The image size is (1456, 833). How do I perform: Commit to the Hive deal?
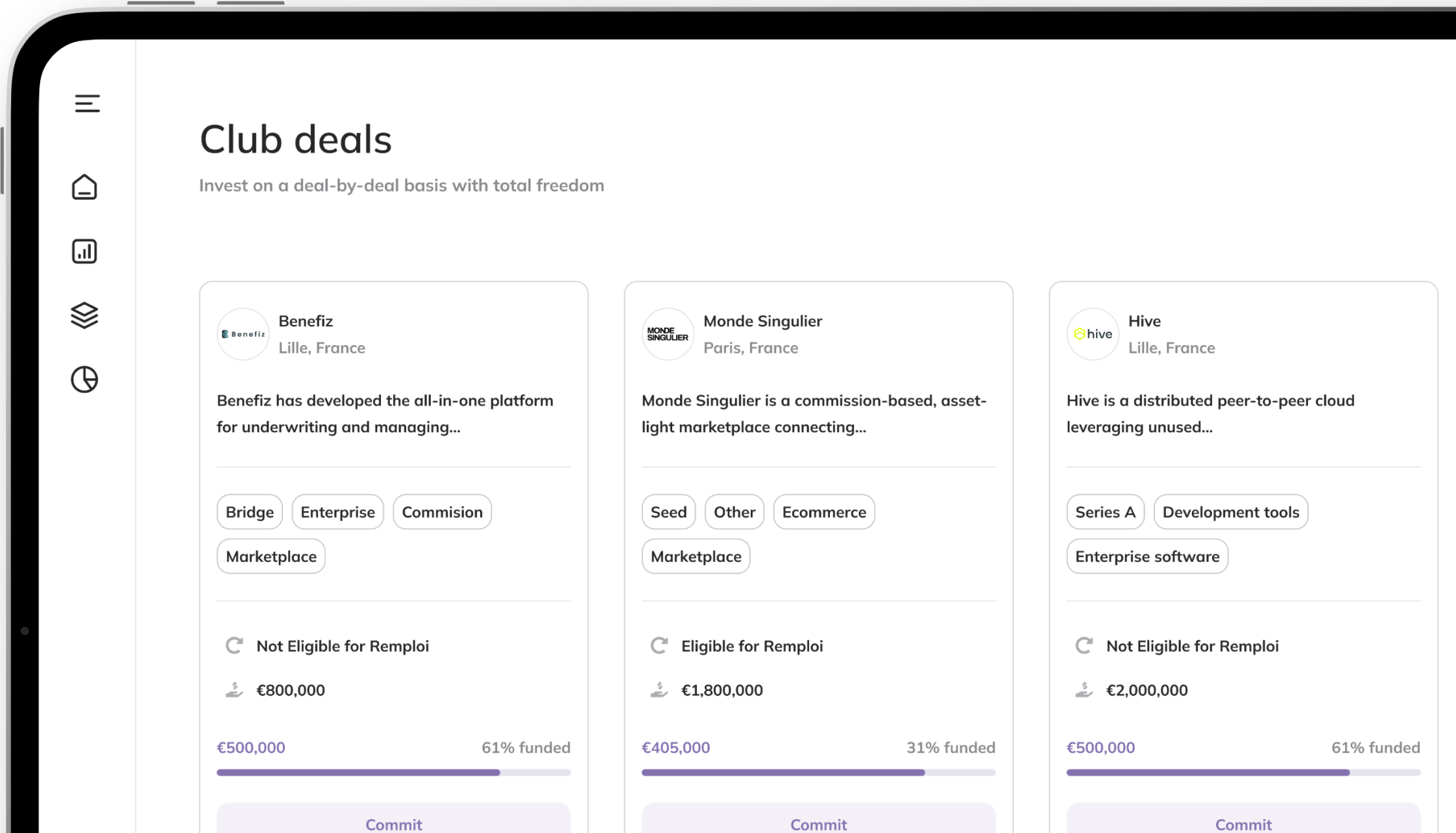click(x=1244, y=819)
